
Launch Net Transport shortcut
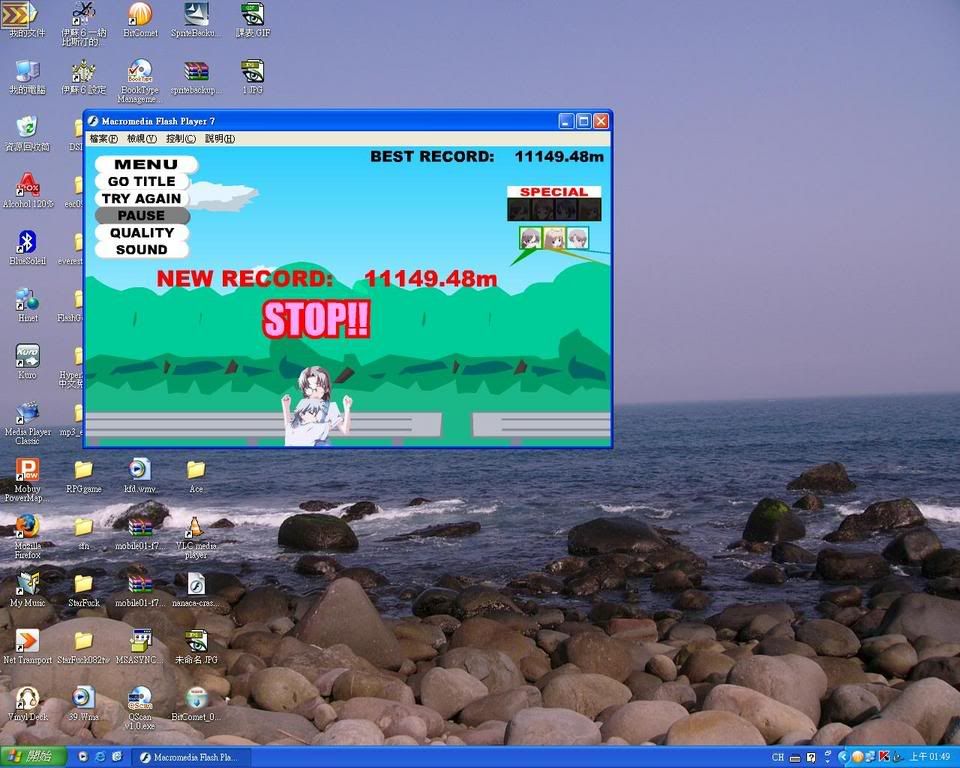pos(28,646)
